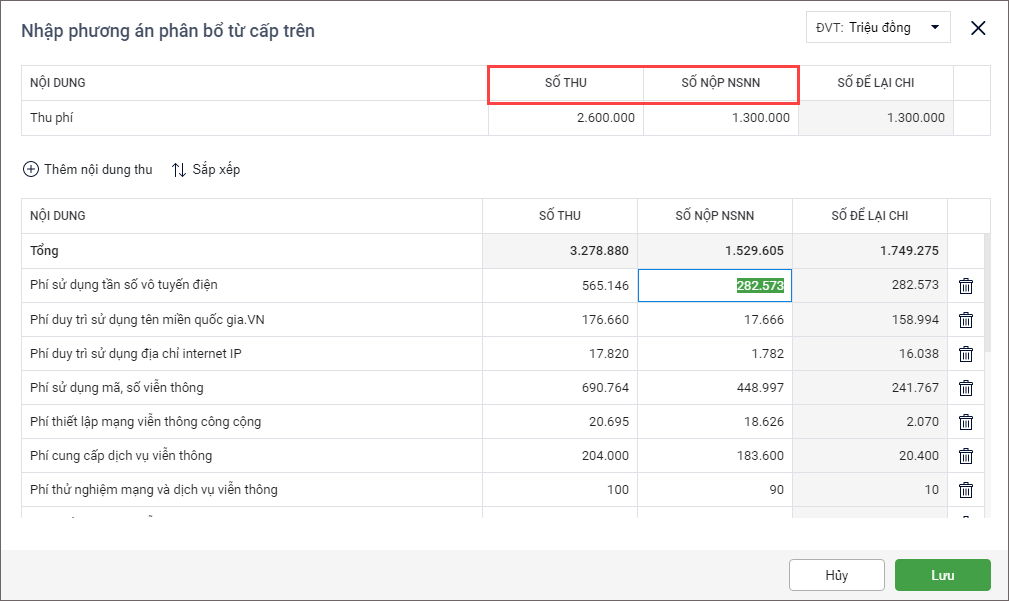
Task: Delete the Phí duy trì địa chỉ internet IP row
Action: 966,354
